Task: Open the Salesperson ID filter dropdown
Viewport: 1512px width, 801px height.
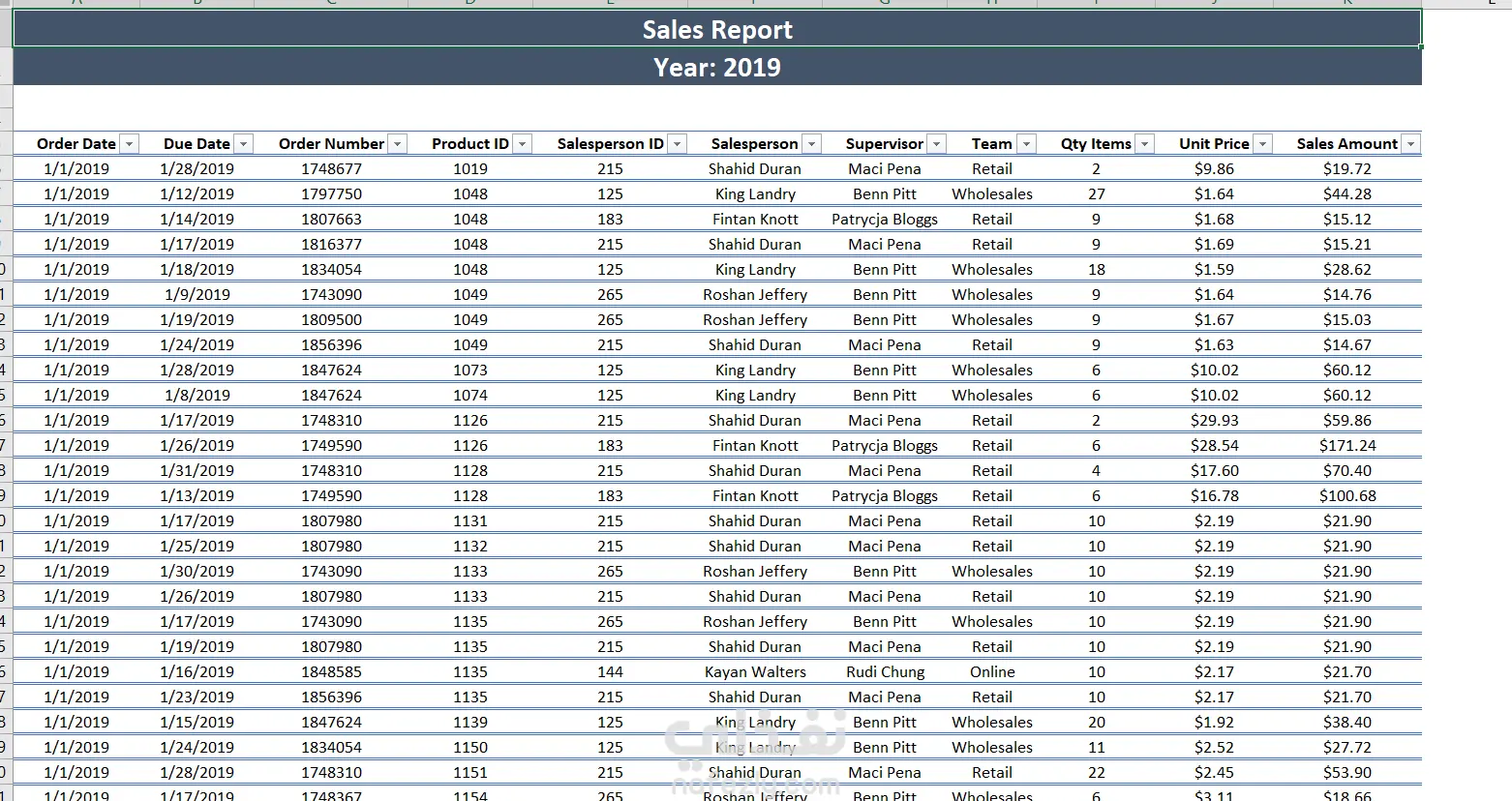Action: (677, 144)
